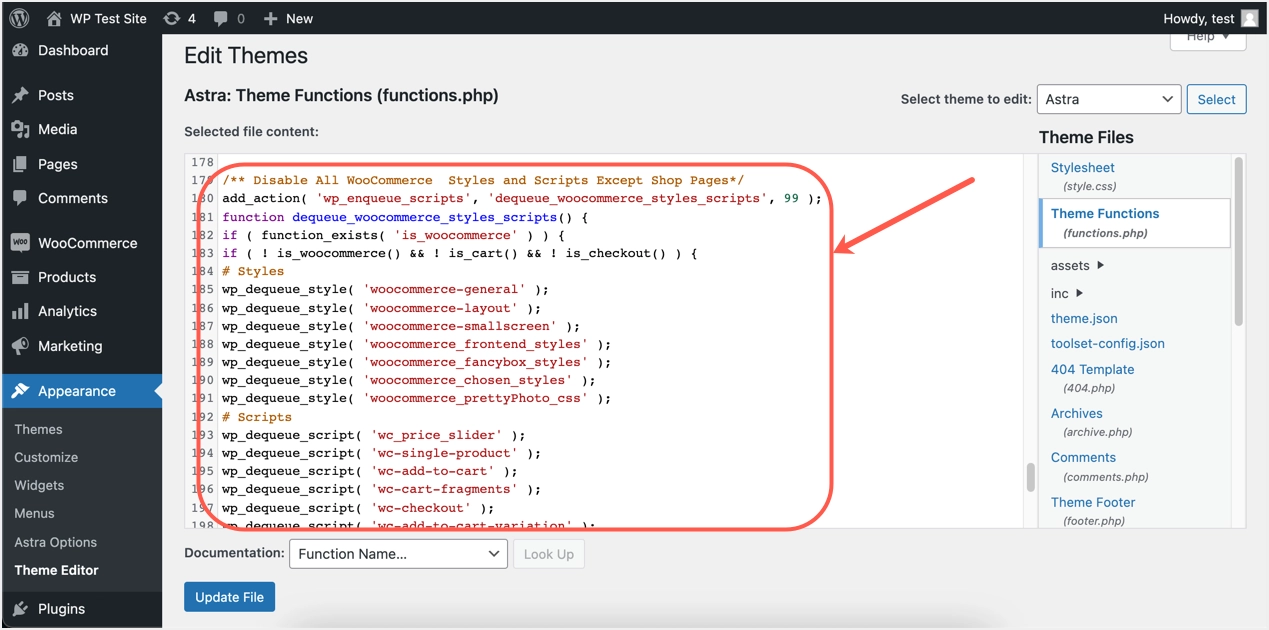Image resolution: width=1269 pixels, height=630 pixels.
Task: Click the comments bubble icon in admin bar
Action: (x=221, y=18)
